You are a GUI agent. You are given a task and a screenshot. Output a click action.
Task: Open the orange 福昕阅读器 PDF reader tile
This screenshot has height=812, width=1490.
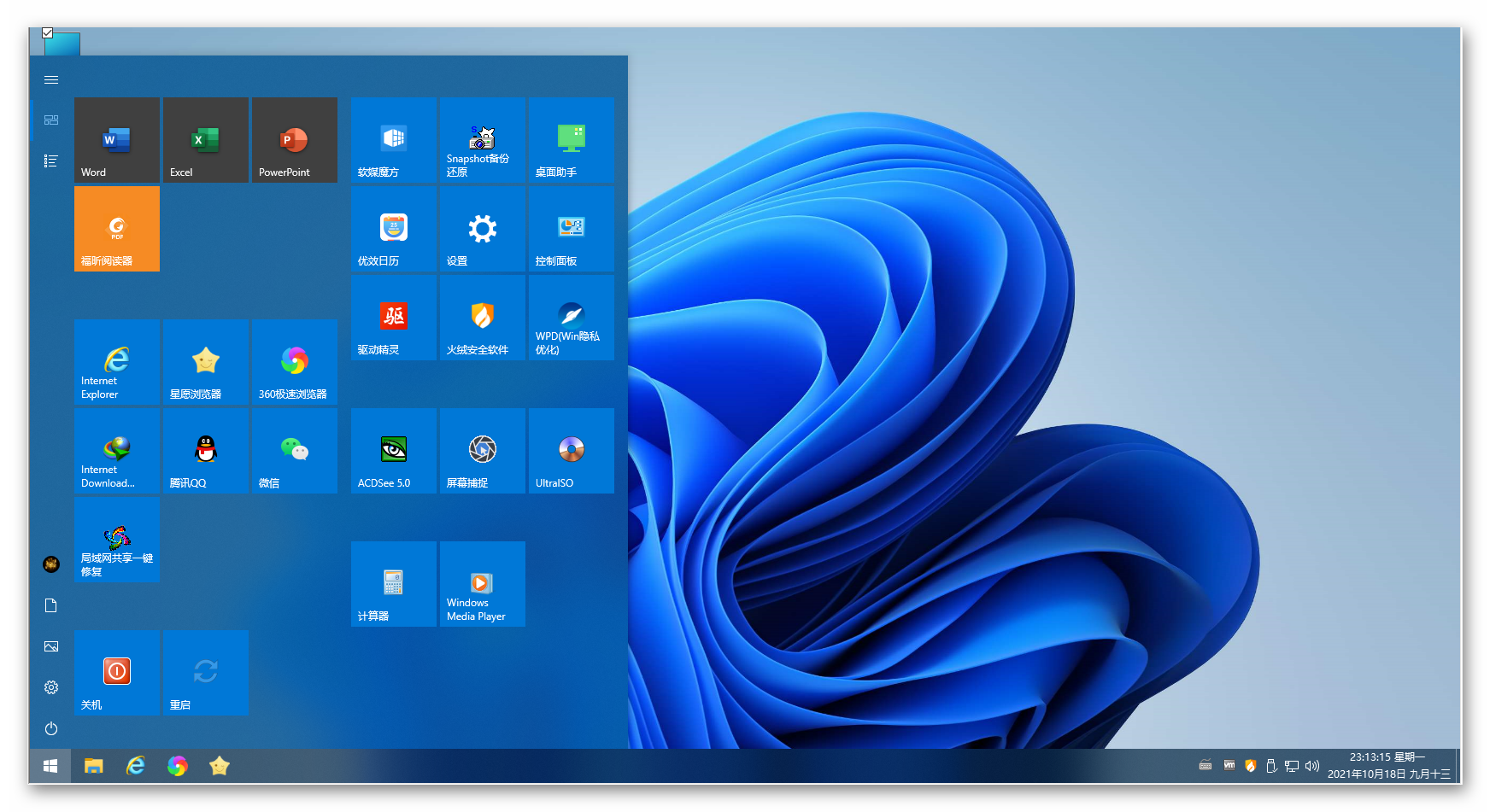pos(117,229)
